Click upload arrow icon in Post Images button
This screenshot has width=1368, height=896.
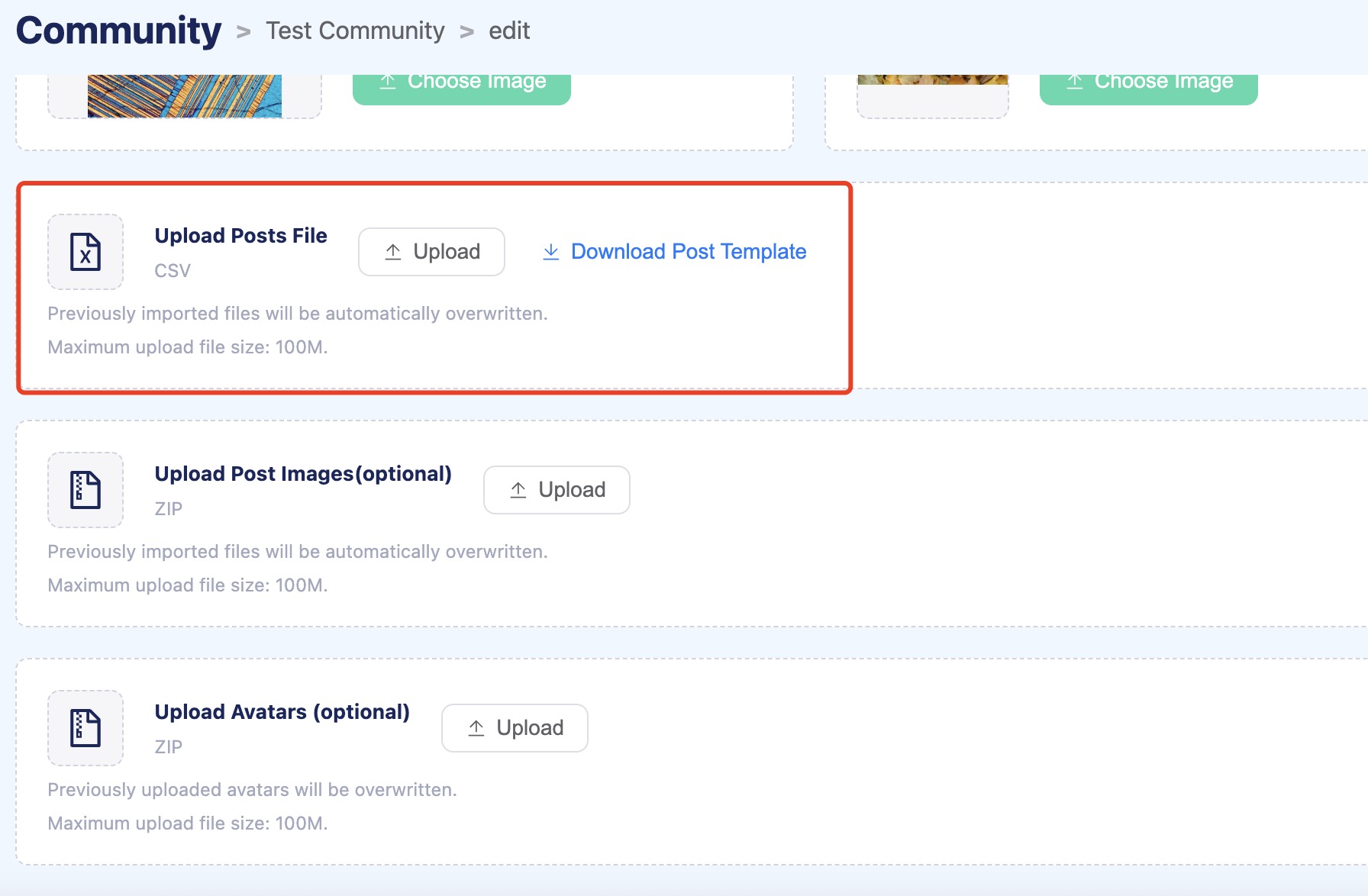coord(518,490)
